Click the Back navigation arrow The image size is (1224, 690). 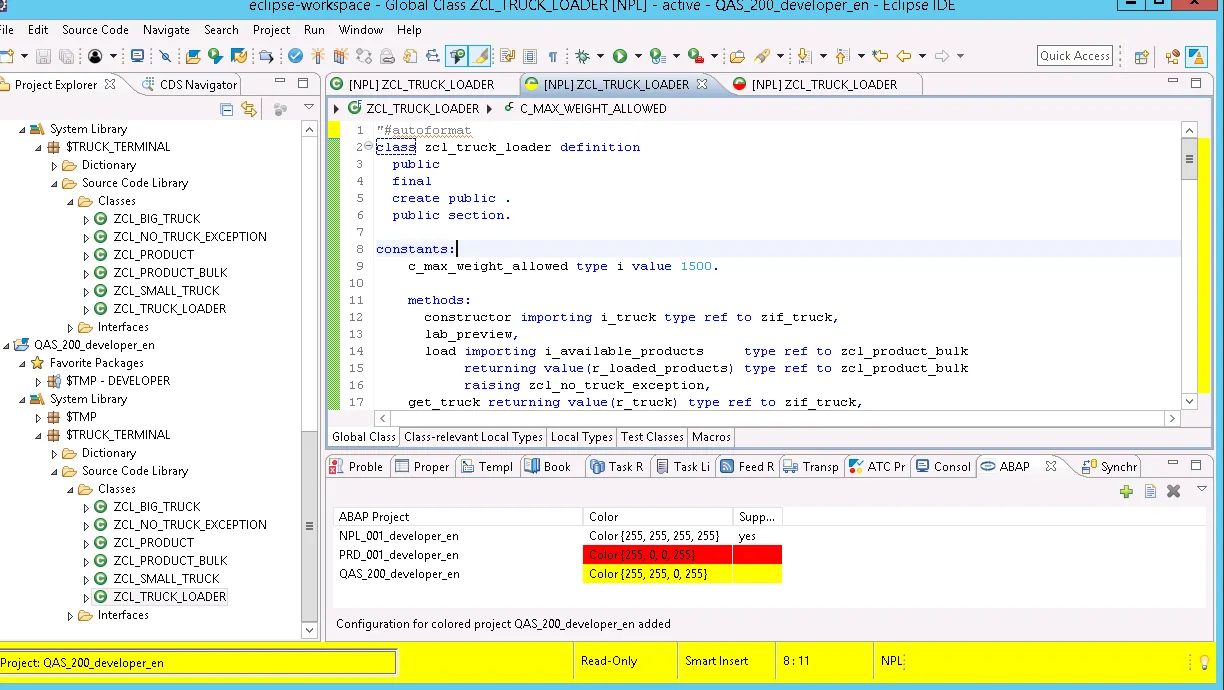click(904, 56)
